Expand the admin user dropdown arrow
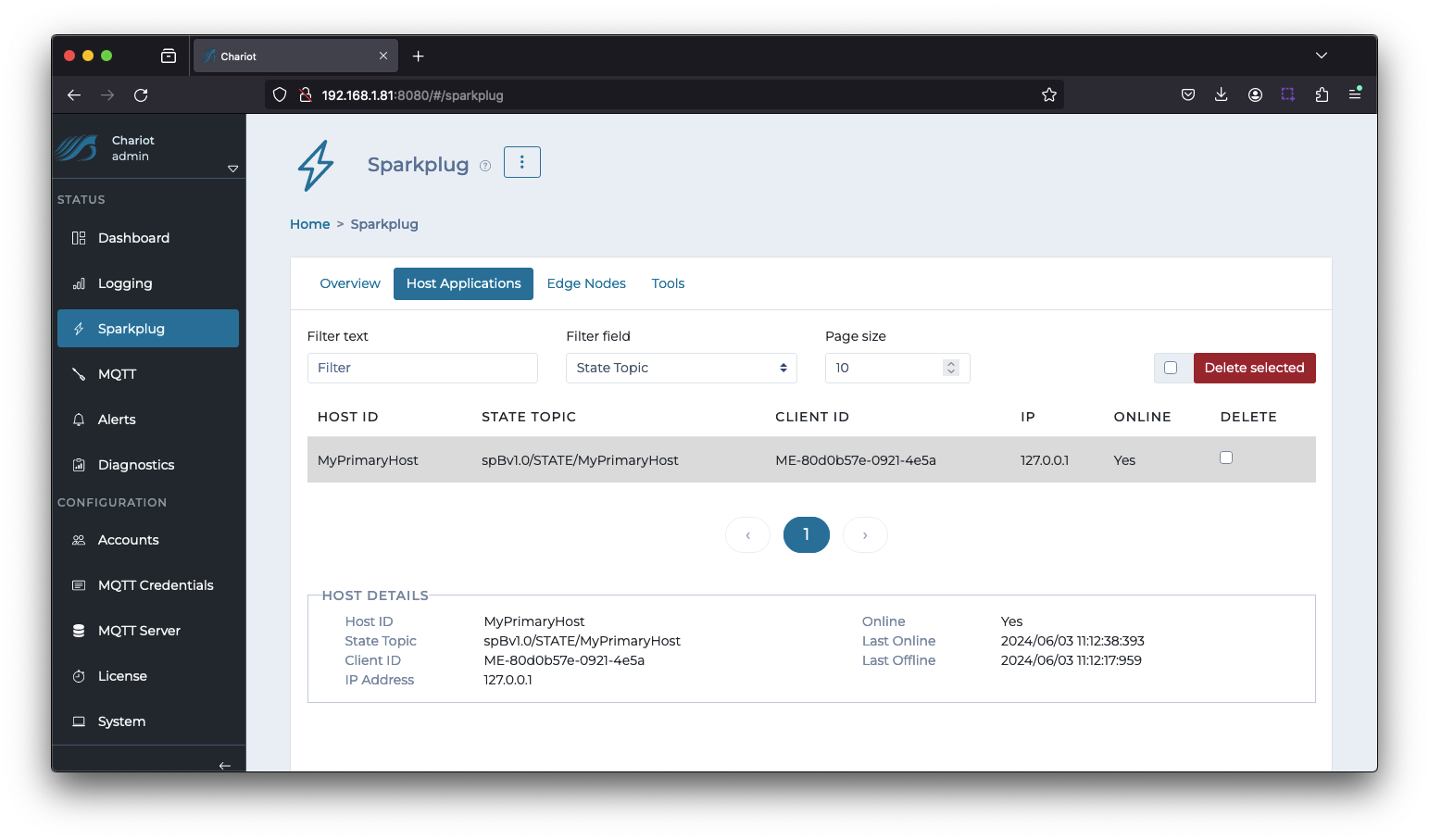 pos(232,169)
